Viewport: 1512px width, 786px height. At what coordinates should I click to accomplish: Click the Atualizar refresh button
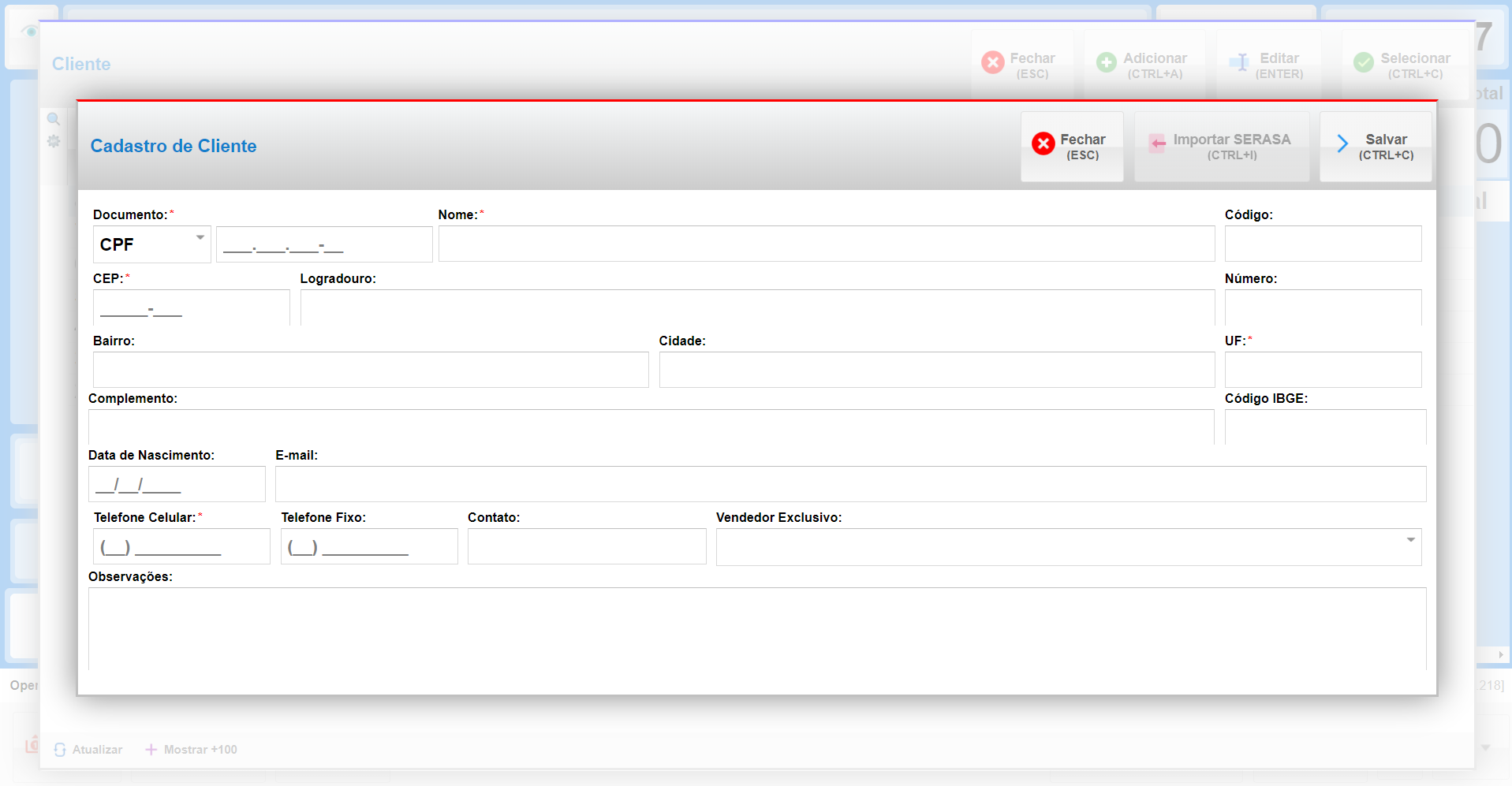click(x=88, y=750)
